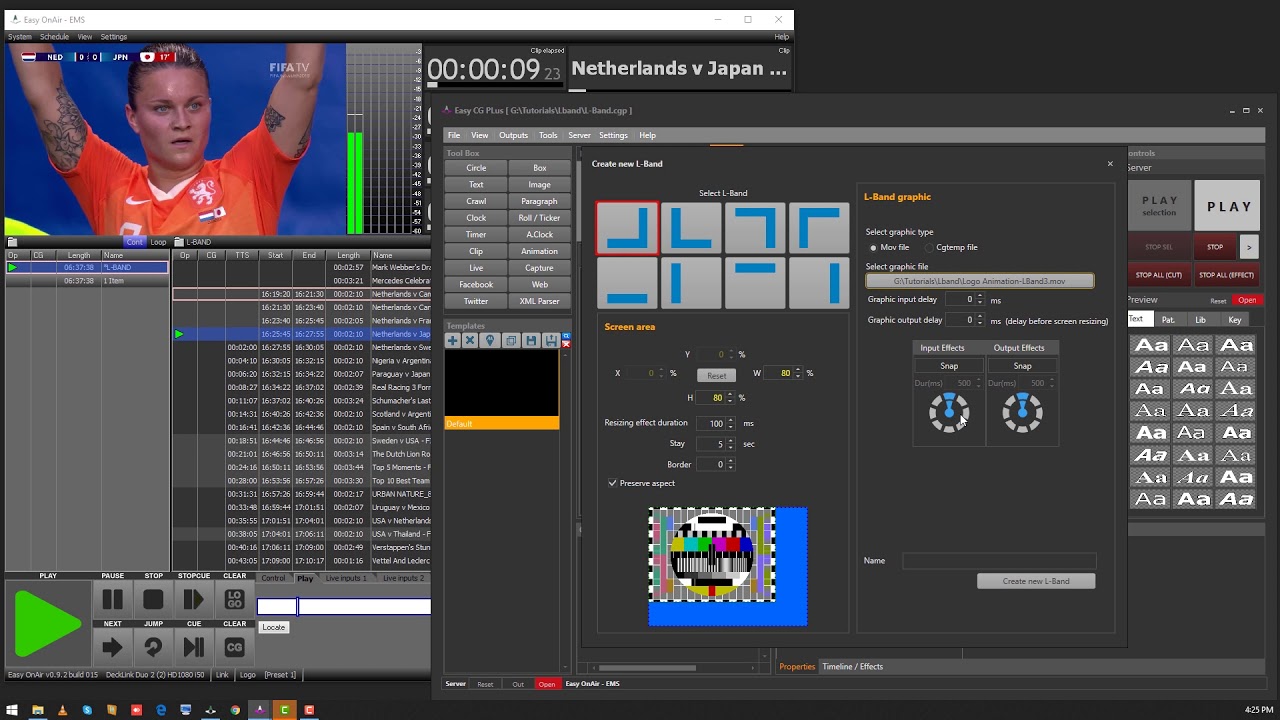Switch to the Timeline / Effects tab
1280x720 pixels.
852,666
